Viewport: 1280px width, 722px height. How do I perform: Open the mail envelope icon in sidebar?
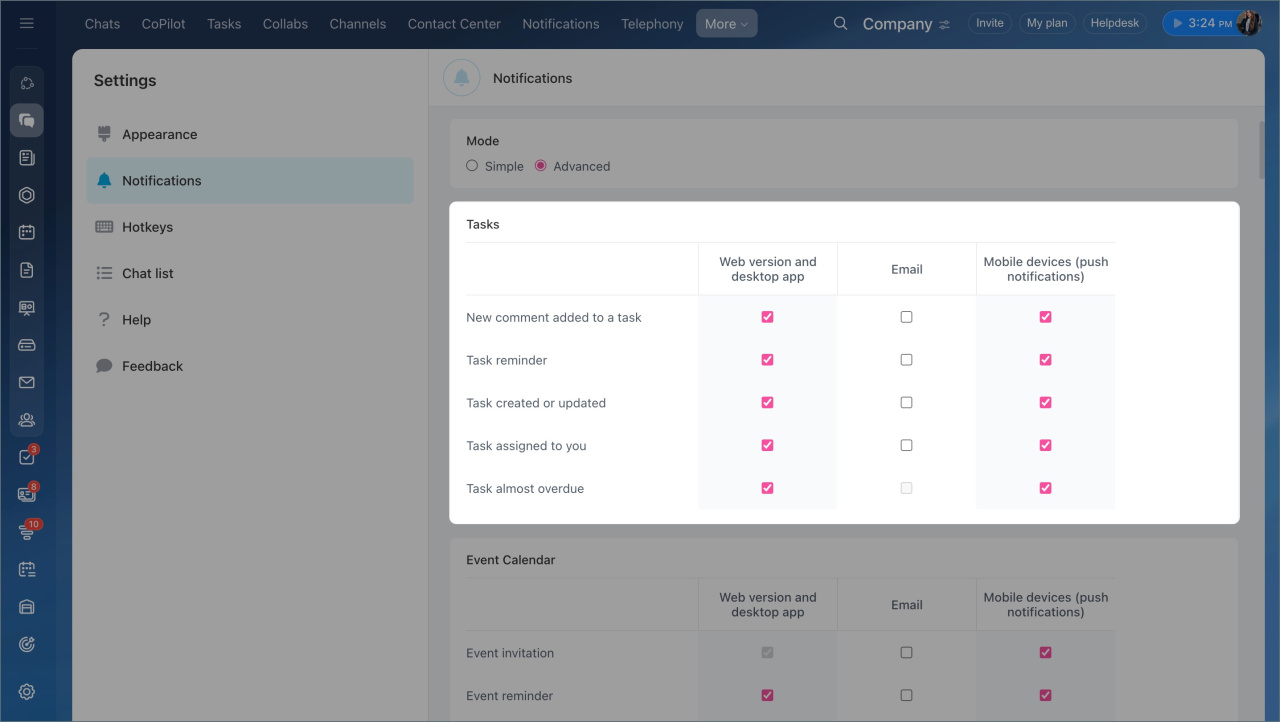tap(27, 382)
